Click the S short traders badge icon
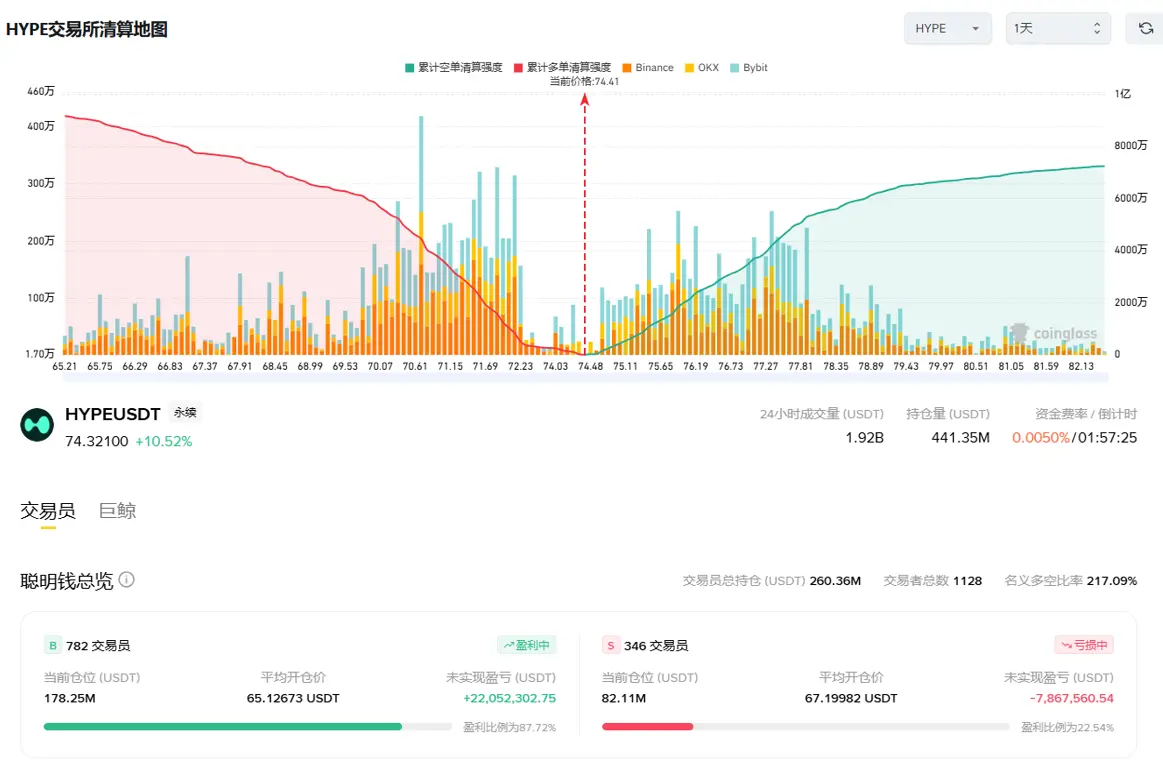 [x=610, y=645]
